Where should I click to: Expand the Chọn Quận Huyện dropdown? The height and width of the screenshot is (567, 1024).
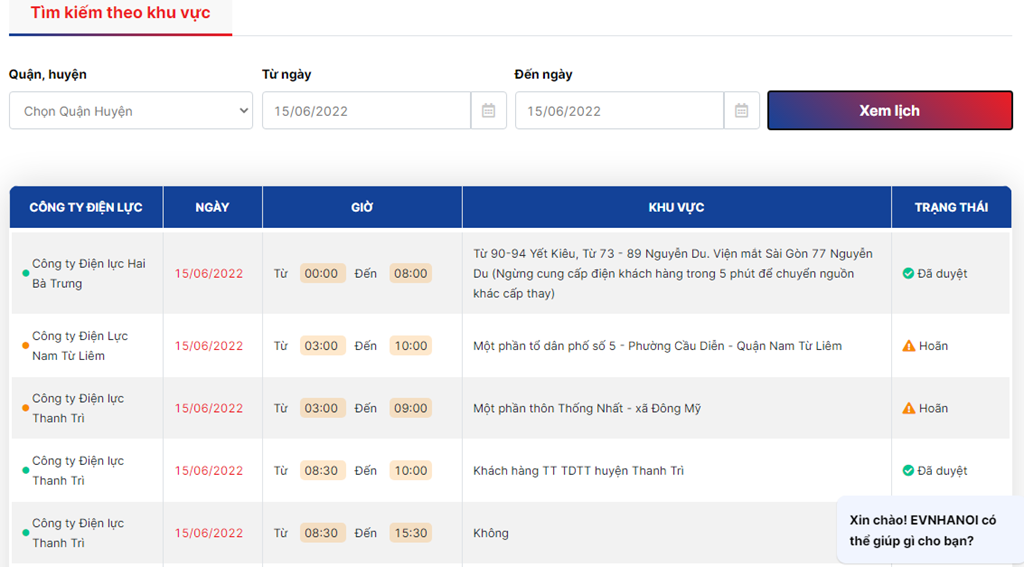click(131, 110)
